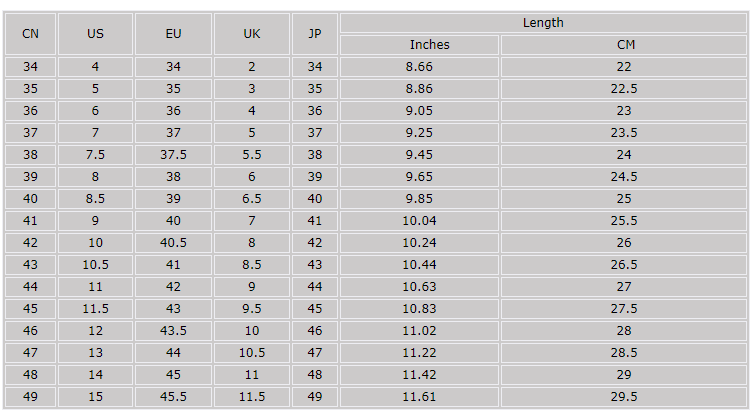Screen dimensions: 754x420
Task: Select the Inches sub-header
Action: click(x=430, y=45)
